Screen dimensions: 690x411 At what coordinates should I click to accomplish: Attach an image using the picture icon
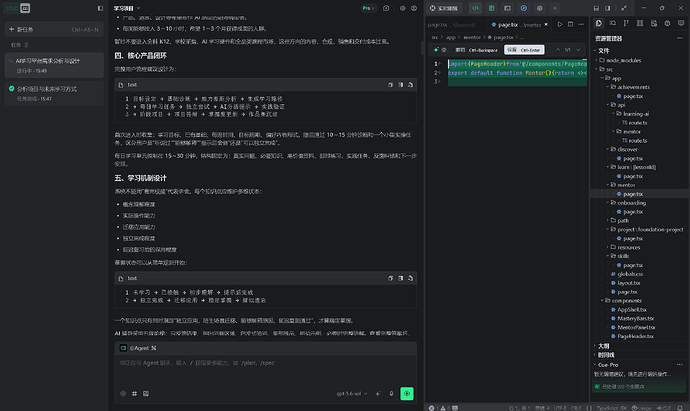pyautogui.click(x=146, y=393)
